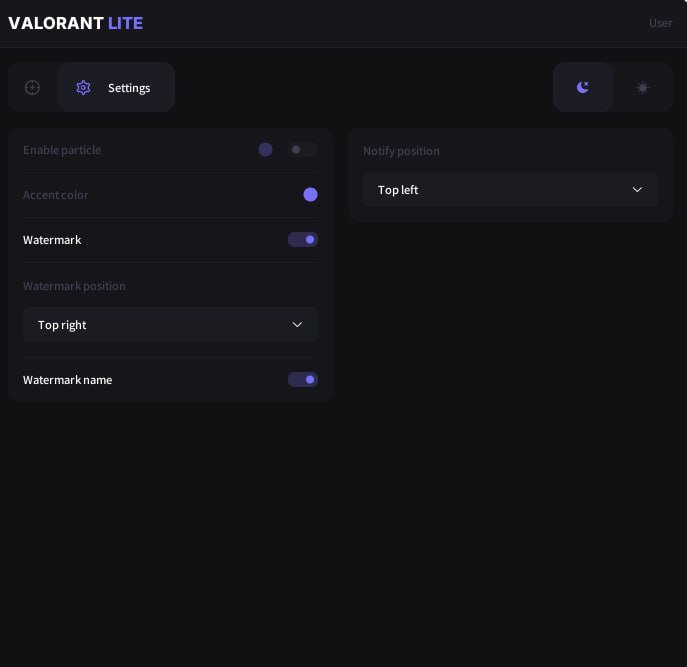
Task: Click the VALORANT LITE logo
Action: 75,23
